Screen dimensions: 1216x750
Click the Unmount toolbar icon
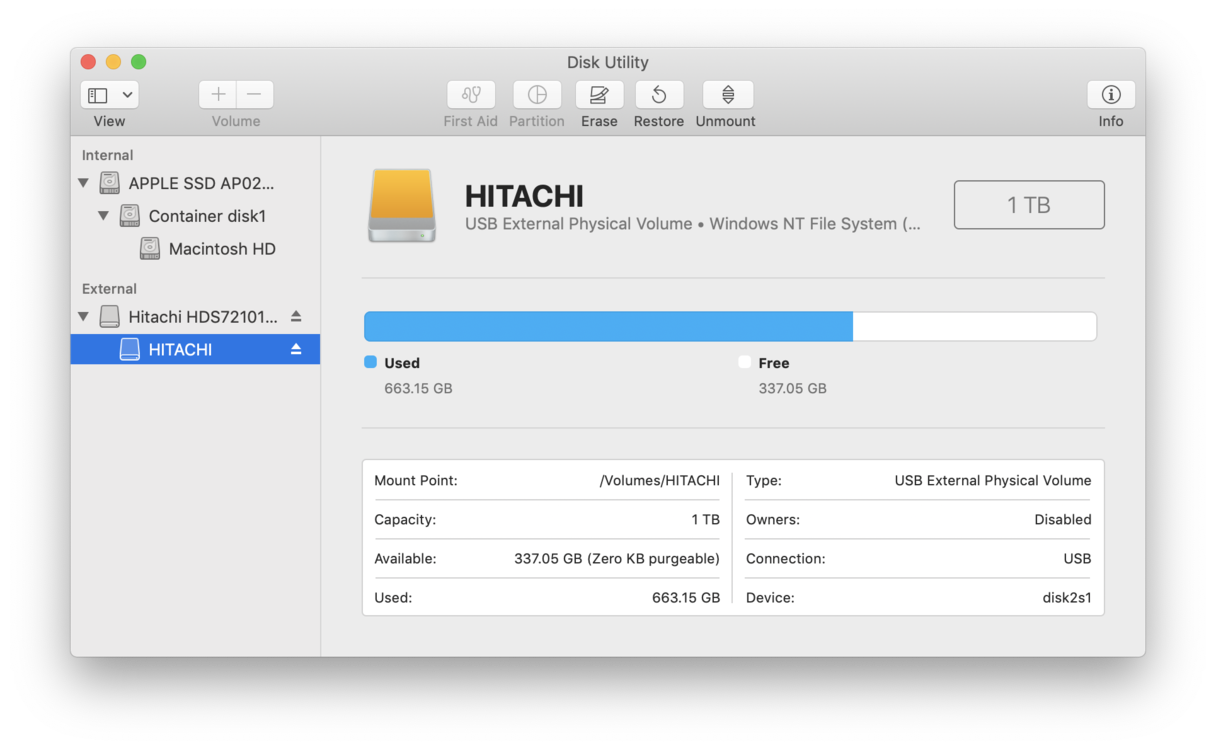pyautogui.click(x=728, y=94)
